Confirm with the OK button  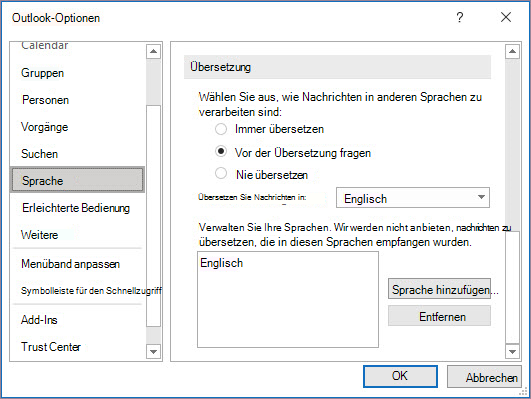tap(400, 376)
